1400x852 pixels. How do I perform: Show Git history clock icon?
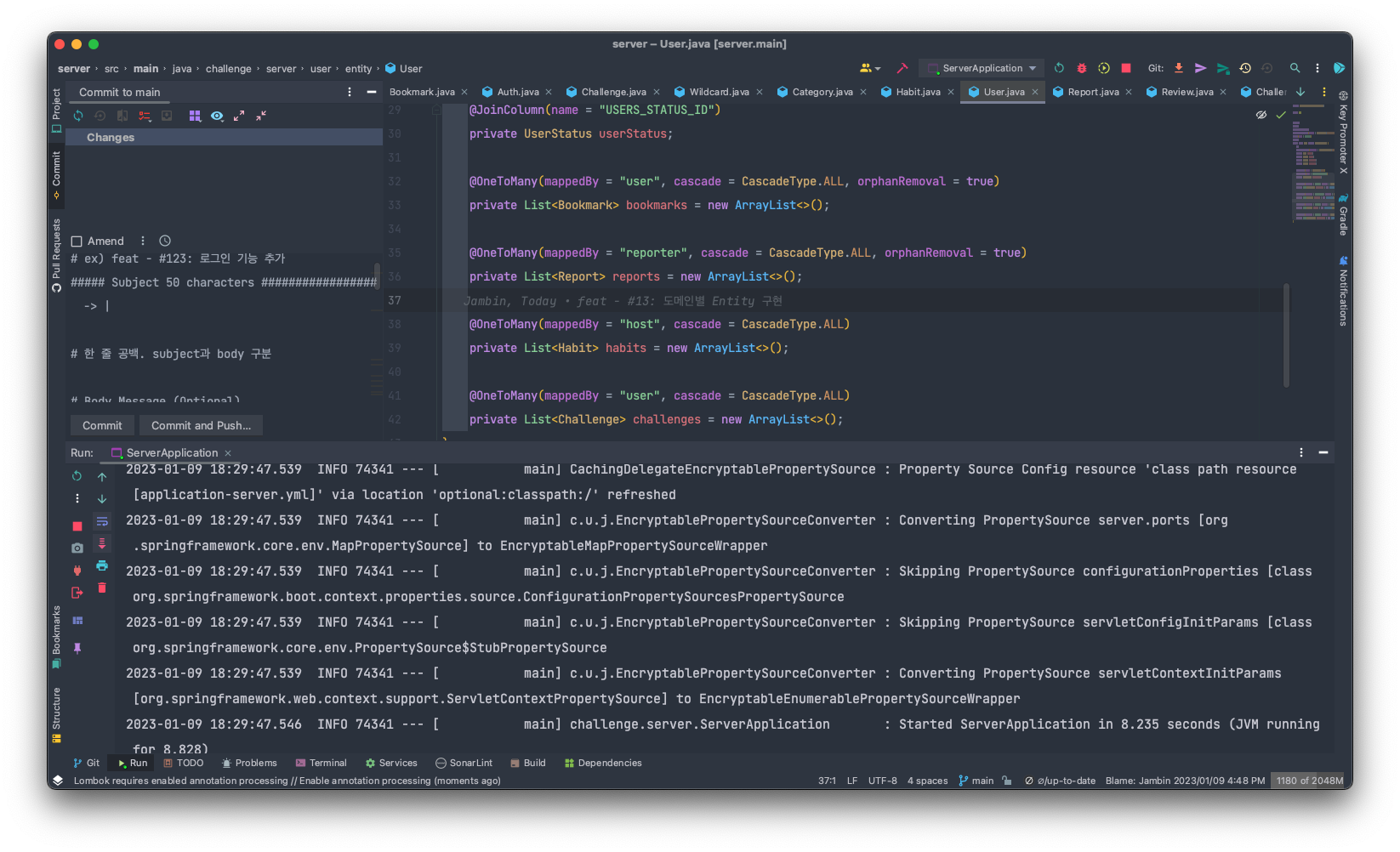[1245, 68]
